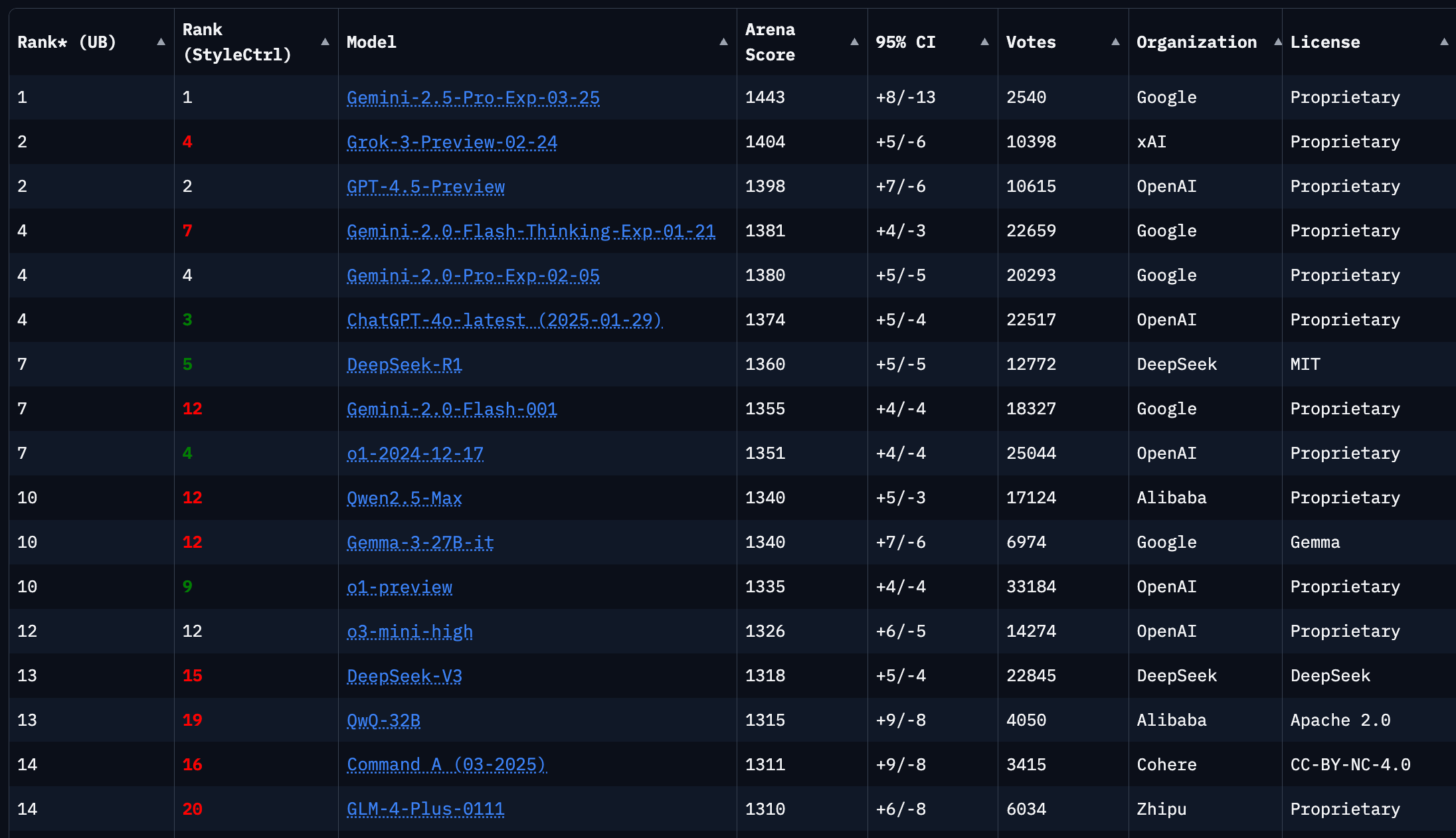Viewport: 1456px width, 838px height.
Task: Open the Grok-3-Preview-02-24 model link
Action: [x=452, y=142]
